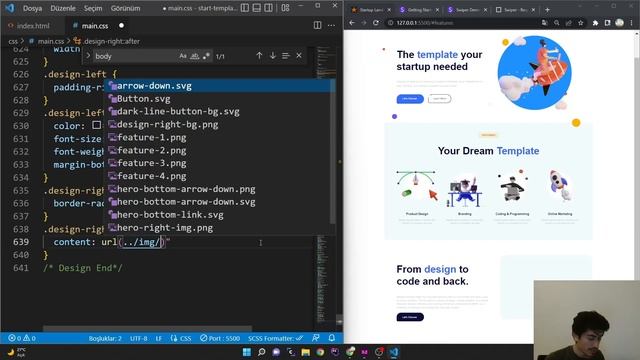Viewport: 640px width, 360px height.
Task: Open Chrome zoom magnifier icon in address bar
Action: click(556, 23)
